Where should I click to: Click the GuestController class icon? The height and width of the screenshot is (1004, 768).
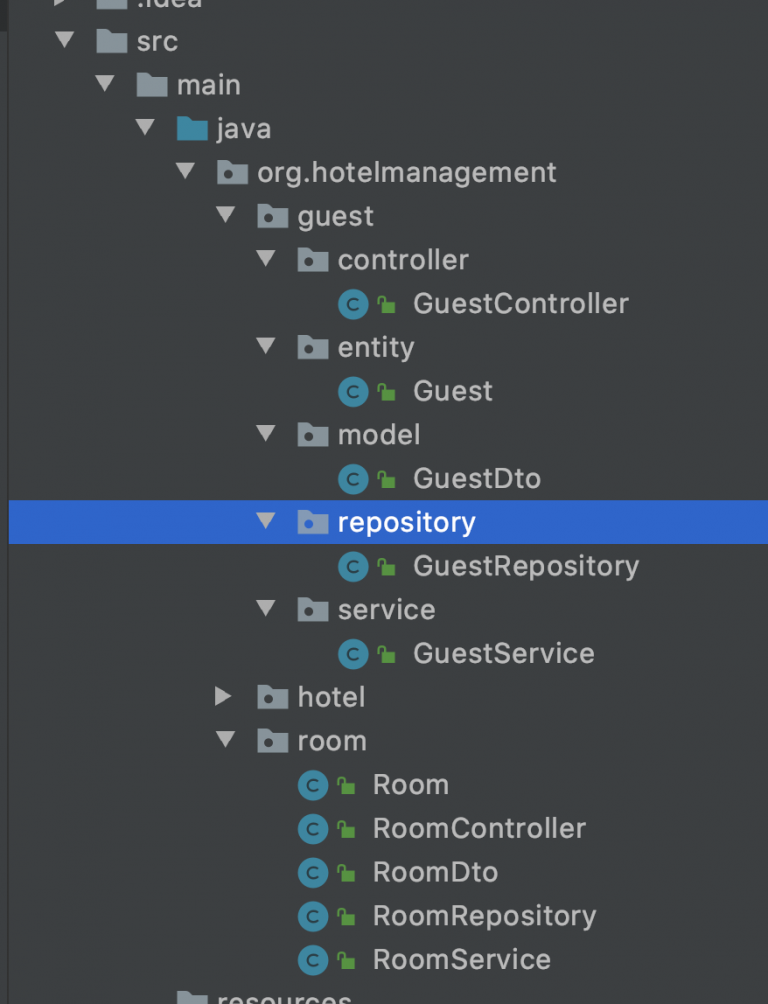[x=352, y=304]
